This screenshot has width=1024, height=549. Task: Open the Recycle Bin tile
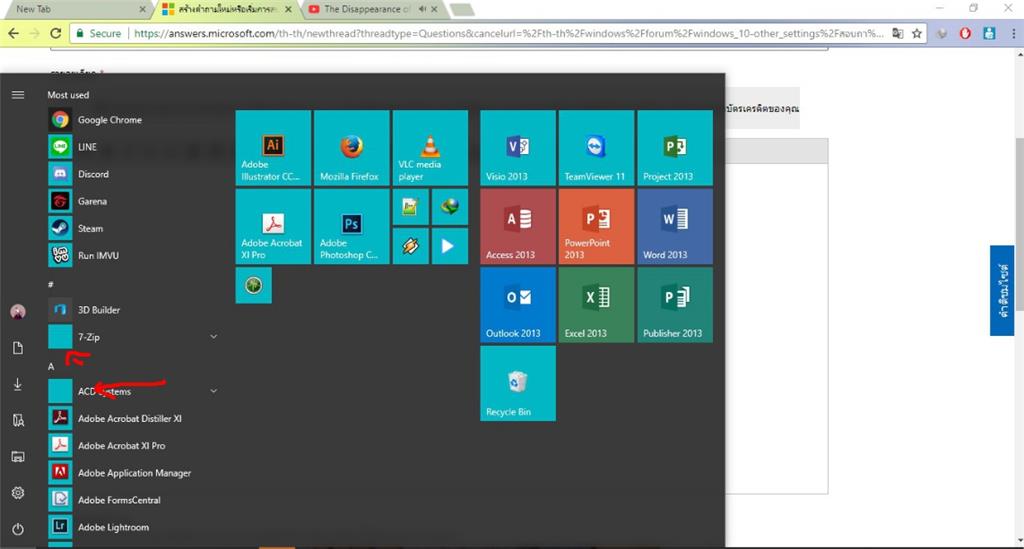point(518,383)
